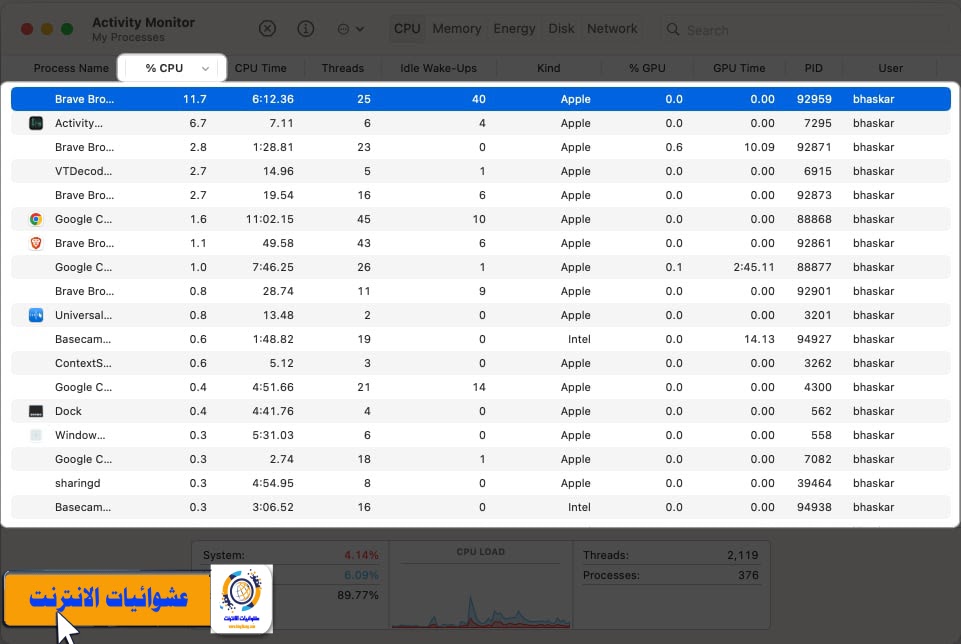The width and height of the screenshot is (961, 644).
Task: Click the WindowServer process icon
Action: pos(36,435)
